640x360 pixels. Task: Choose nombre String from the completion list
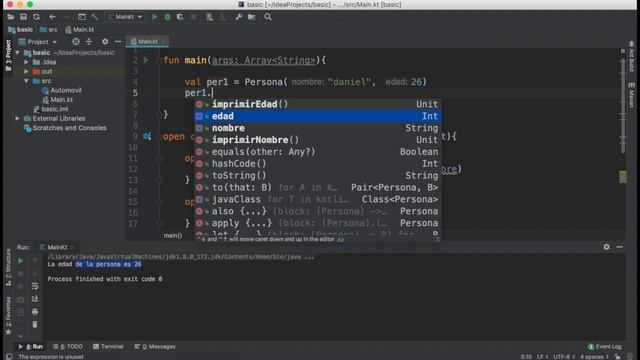coord(318,128)
